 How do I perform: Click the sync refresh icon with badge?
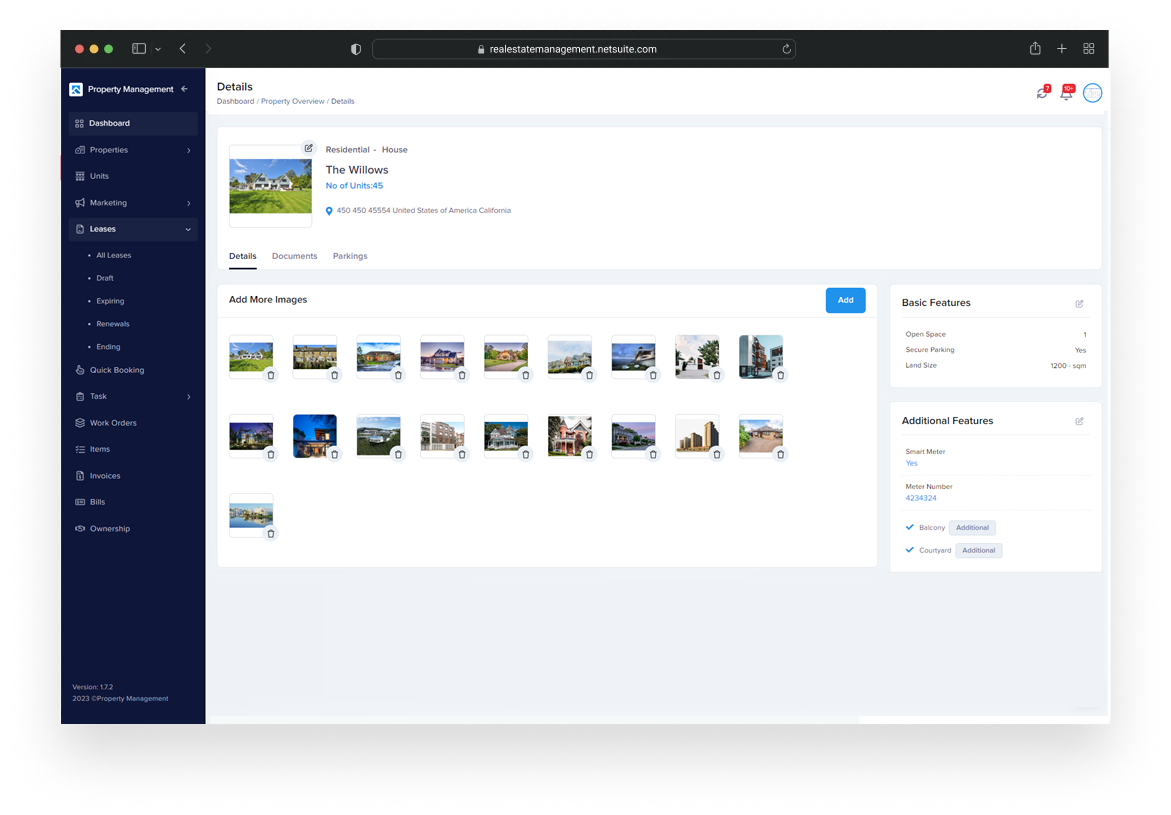1043,93
